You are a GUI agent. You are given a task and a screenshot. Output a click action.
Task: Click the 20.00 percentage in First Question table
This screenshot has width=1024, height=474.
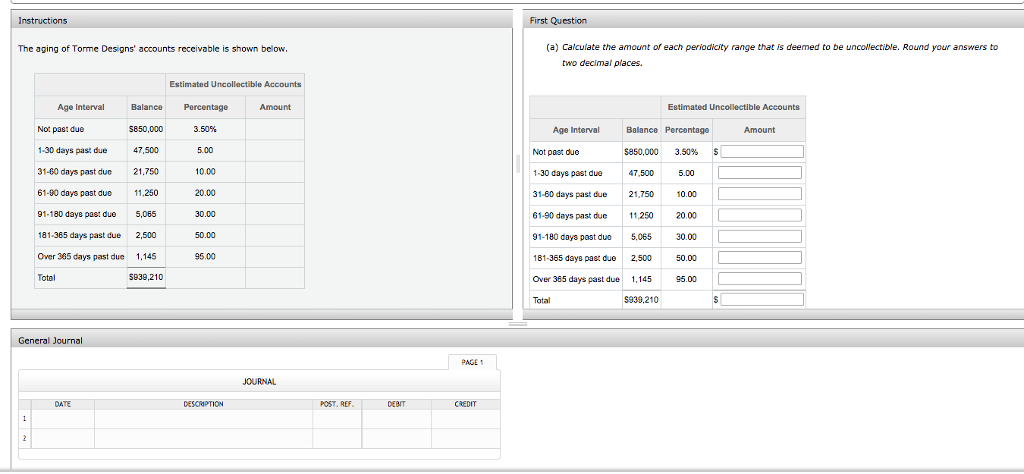coord(686,215)
